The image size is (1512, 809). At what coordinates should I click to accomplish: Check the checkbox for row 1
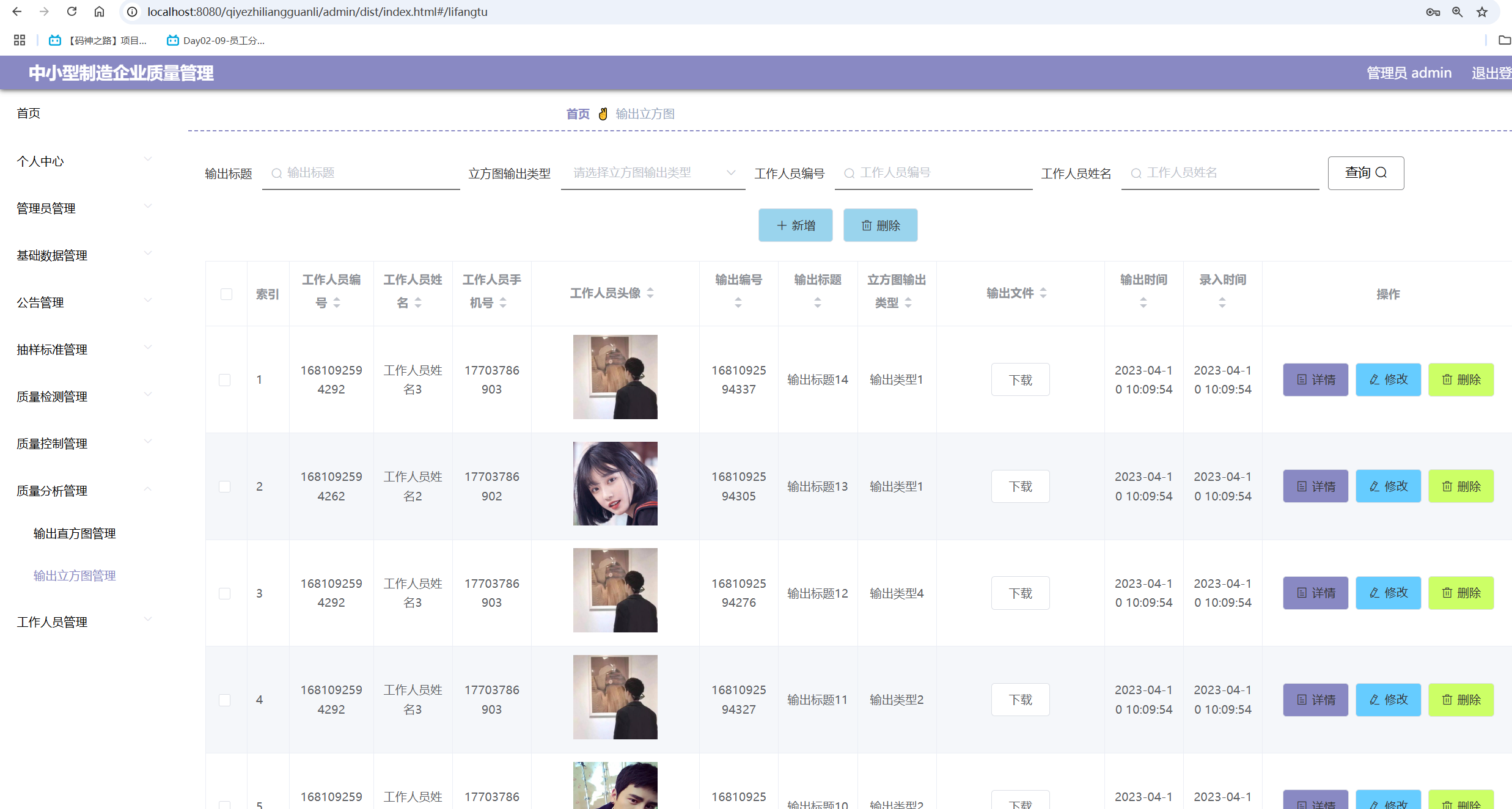(225, 380)
